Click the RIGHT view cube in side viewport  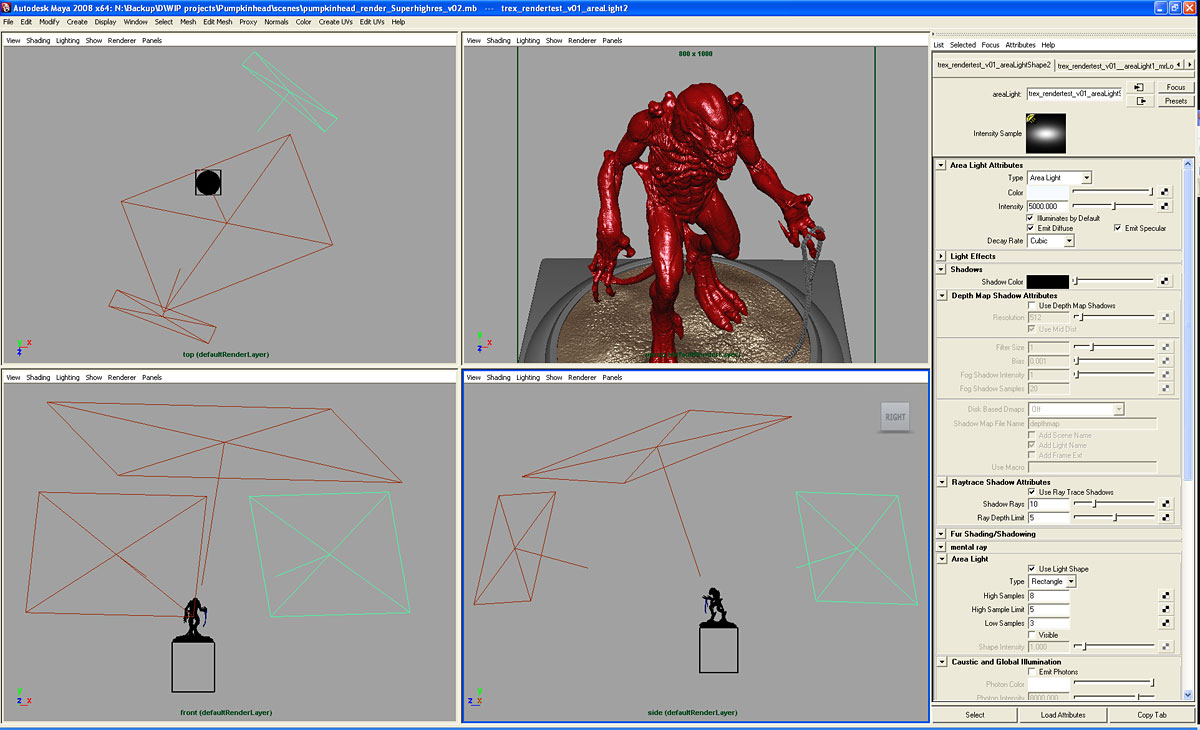coord(896,417)
